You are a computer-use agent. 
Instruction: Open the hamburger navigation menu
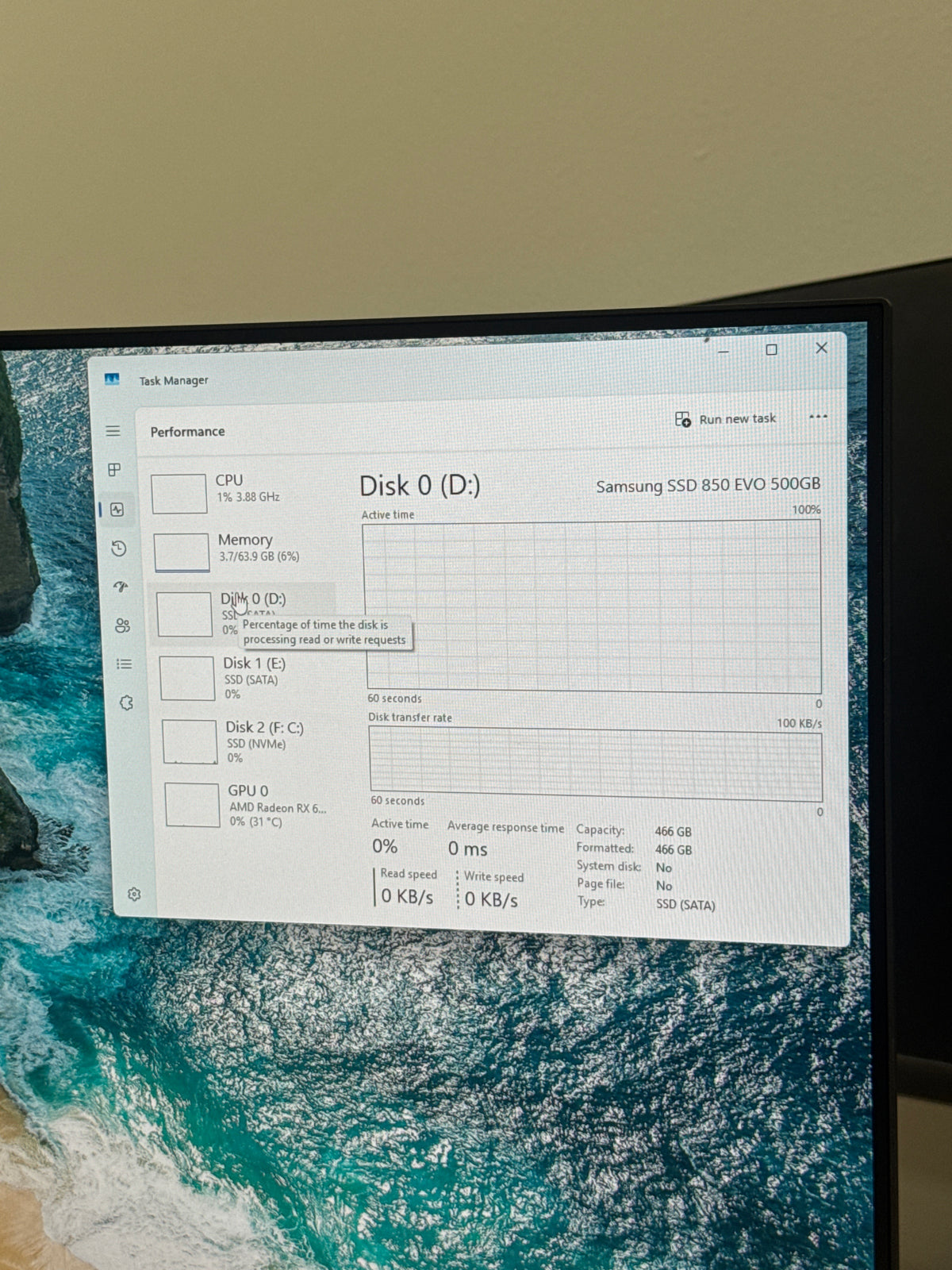tap(113, 431)
